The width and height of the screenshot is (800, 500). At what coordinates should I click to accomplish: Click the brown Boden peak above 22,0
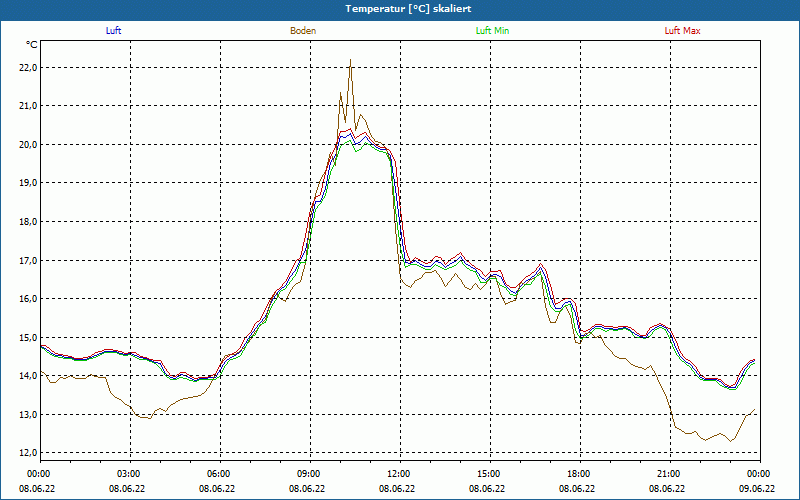pyautogui.click(x=350, y=61)
